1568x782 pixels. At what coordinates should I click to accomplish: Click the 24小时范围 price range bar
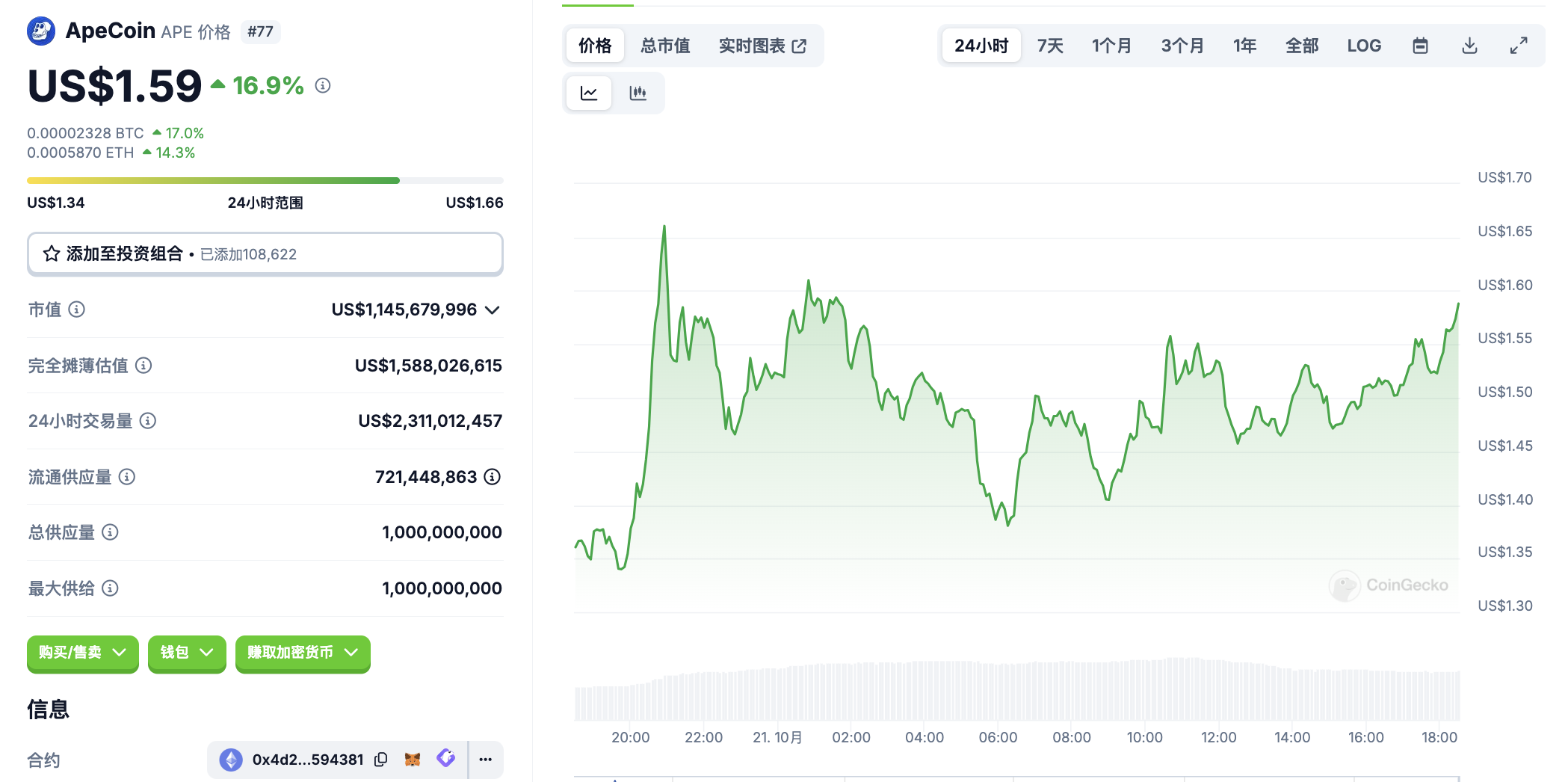click(265, 180)
